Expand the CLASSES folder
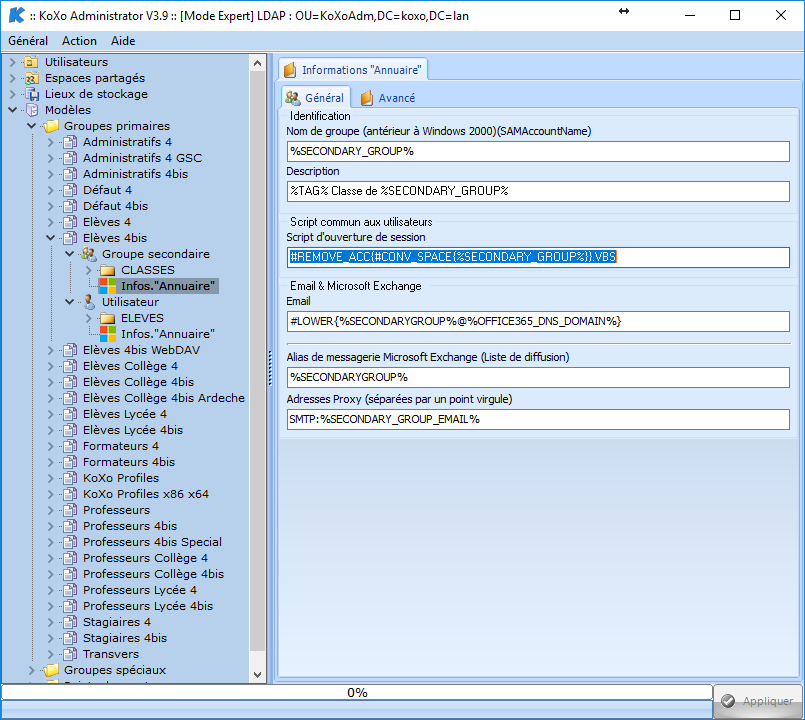805x720 pixels. pos(89,270)
